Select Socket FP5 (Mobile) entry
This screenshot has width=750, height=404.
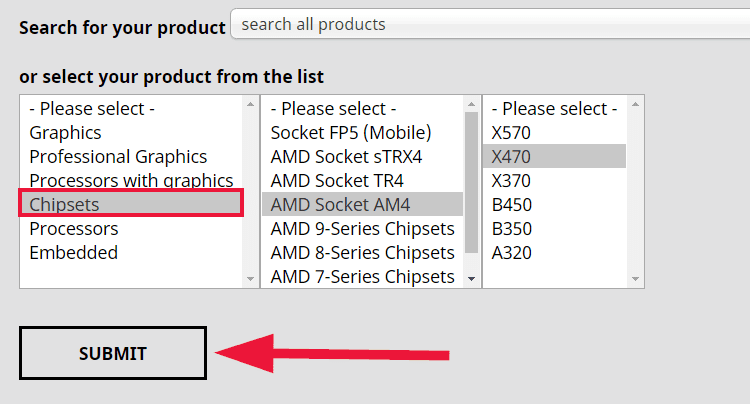[x=363, y=132]
